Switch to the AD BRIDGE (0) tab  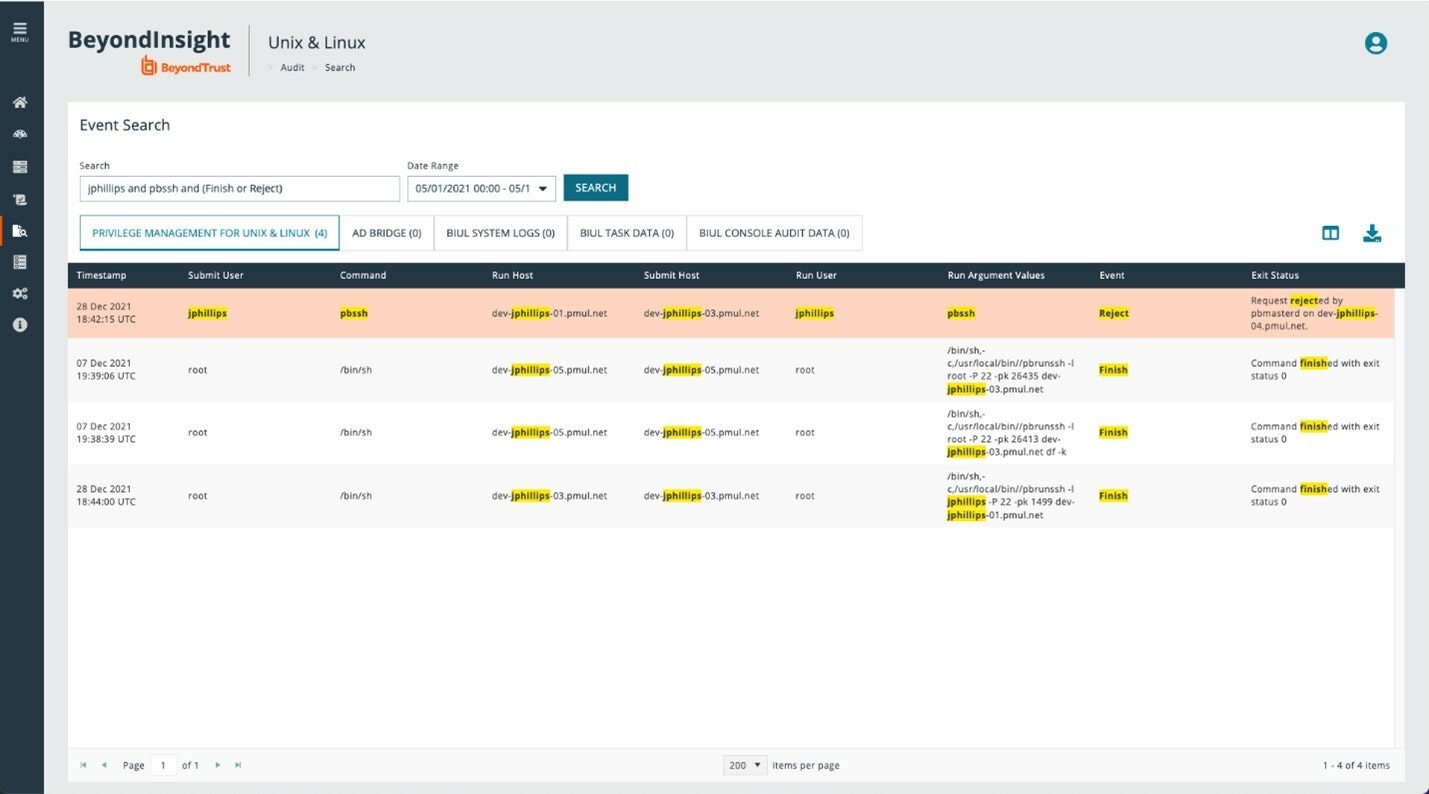(x=387, y=233)
